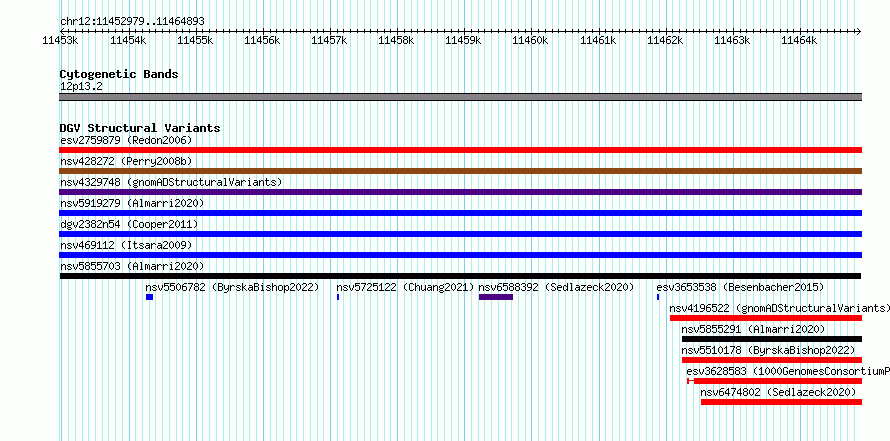Click the nsv4329748 (gnomADStructuralVariants) label
The width and height of the screenshot is (890, 441).
pos(171,182)
